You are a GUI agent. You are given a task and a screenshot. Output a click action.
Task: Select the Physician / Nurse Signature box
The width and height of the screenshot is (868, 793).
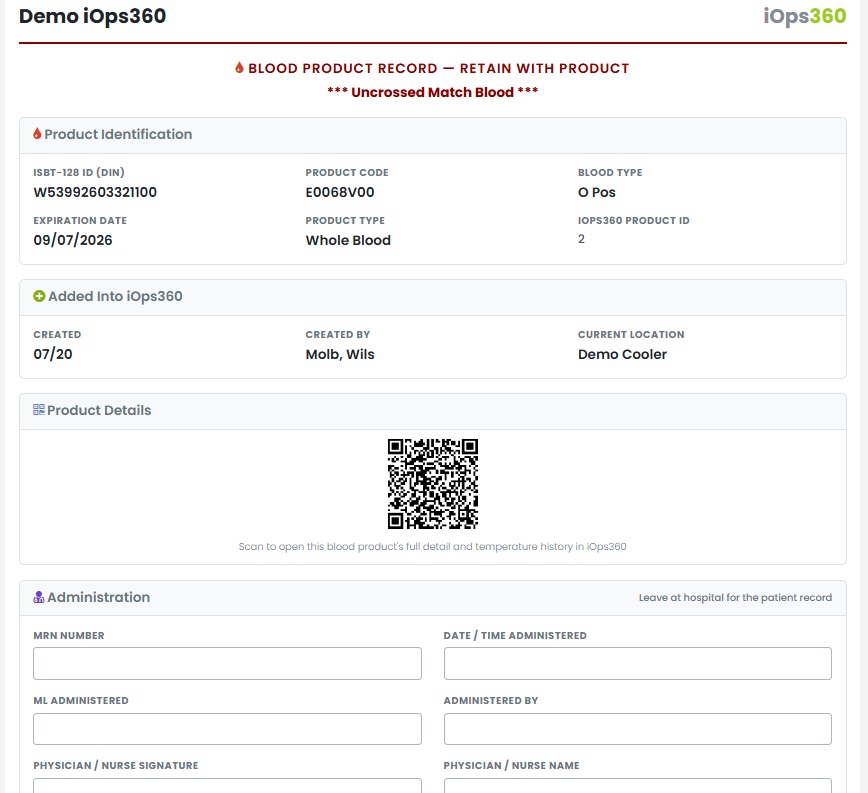point(228,786)
